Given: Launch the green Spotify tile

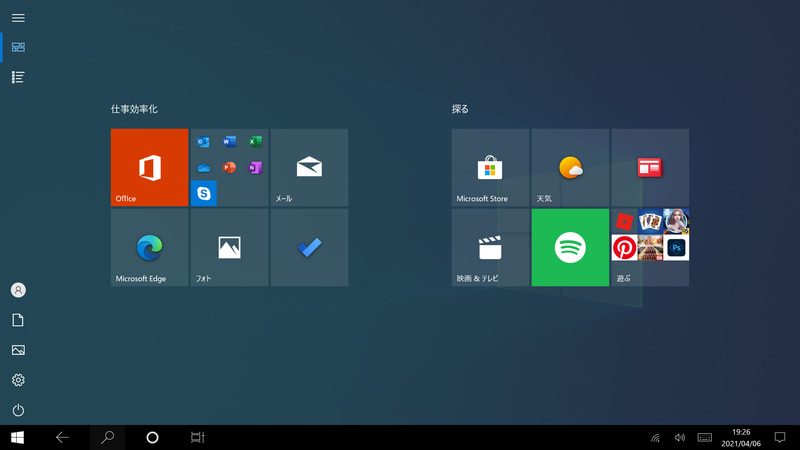Looking at the screenshot, I should [x=570, y=247].
